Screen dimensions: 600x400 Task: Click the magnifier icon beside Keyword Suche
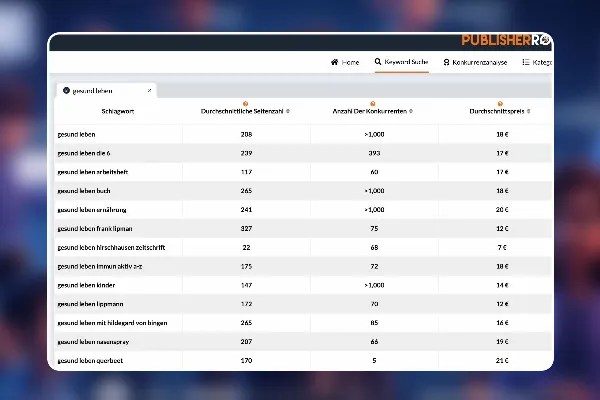pos(378,61)
